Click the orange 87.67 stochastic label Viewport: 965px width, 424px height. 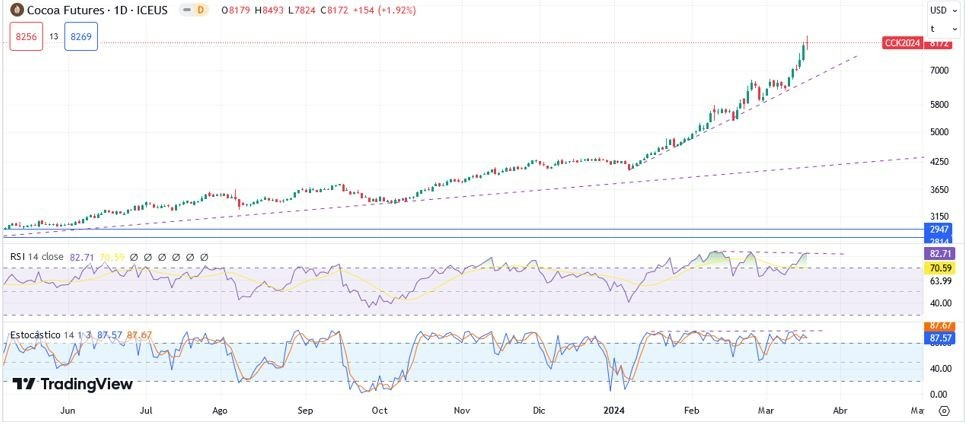pyautogui.click(x=937, y=326)
